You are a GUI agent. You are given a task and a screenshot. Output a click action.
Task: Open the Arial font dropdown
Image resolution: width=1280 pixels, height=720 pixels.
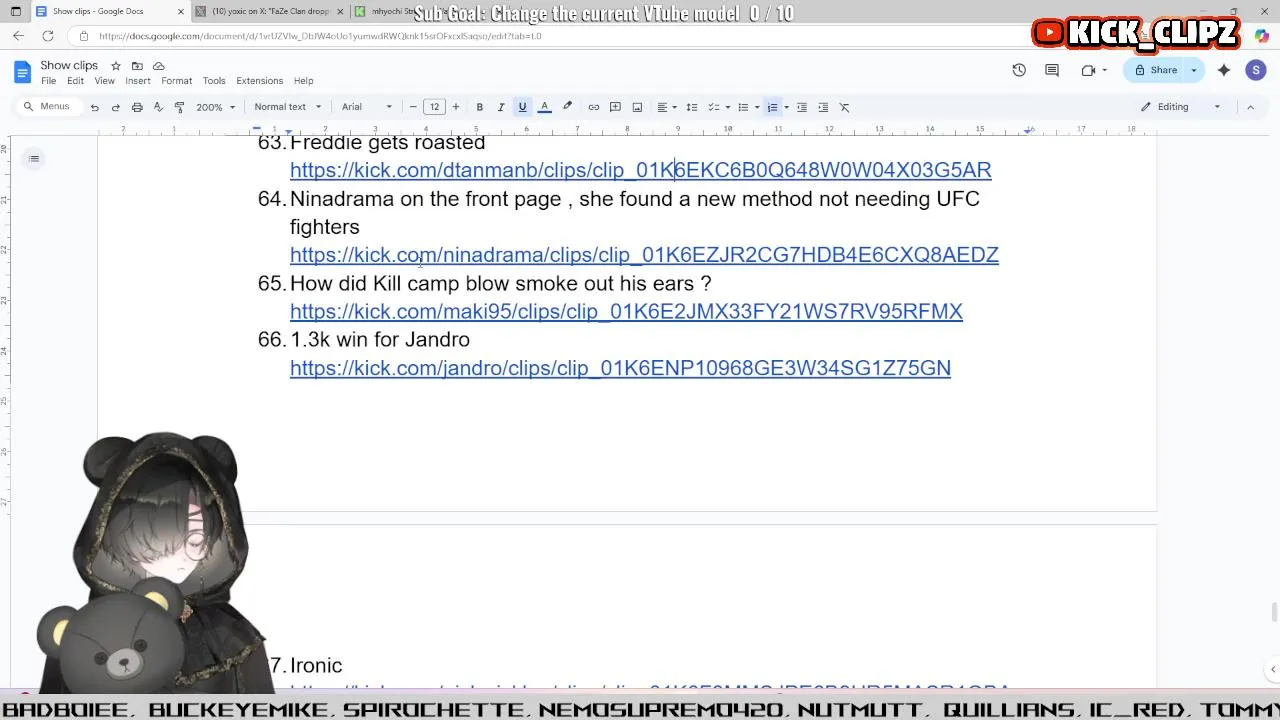pos(366,107)
